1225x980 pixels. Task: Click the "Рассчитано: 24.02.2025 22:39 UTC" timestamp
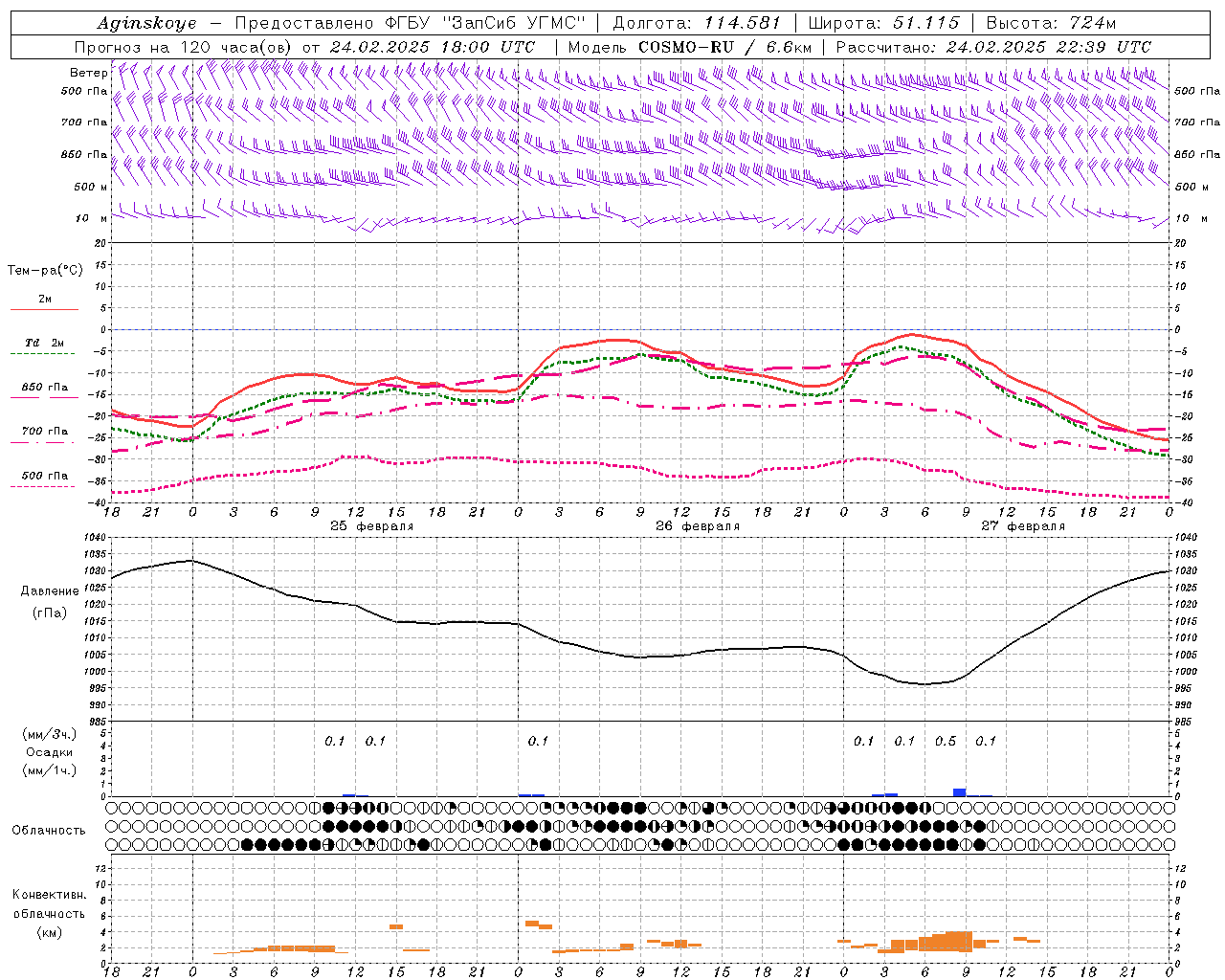point(993,47)
